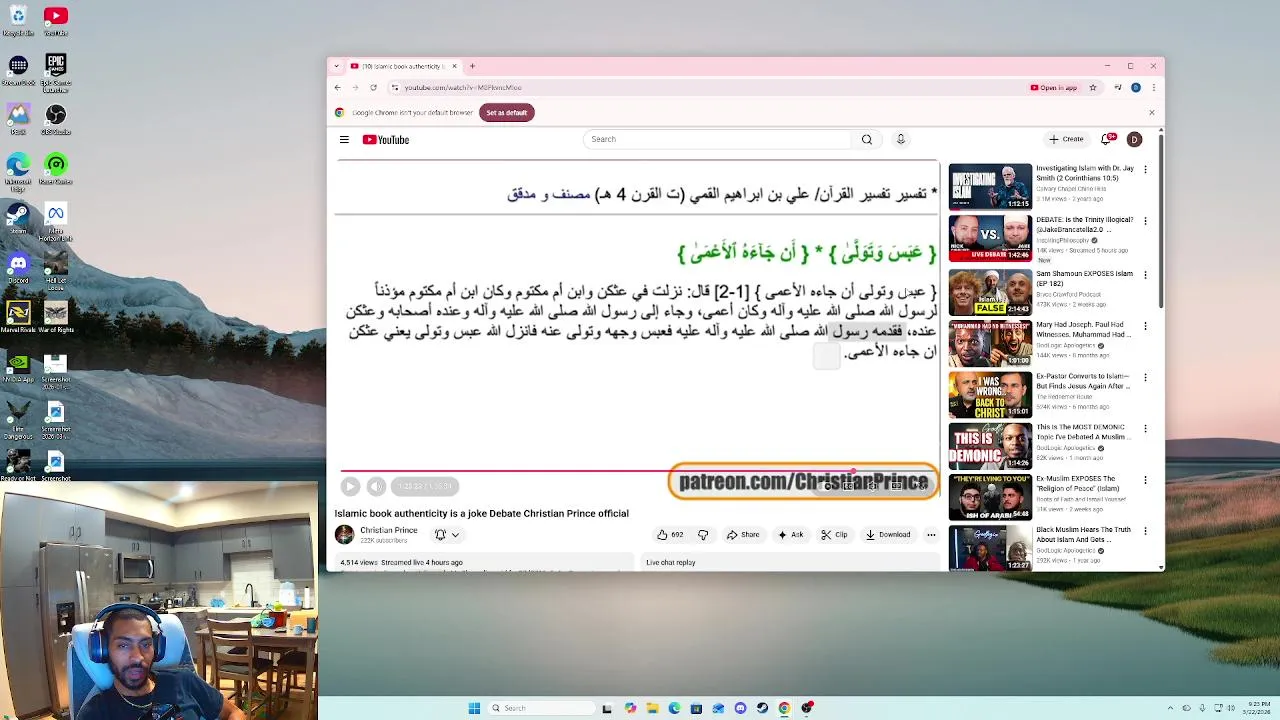Open 'Mary Had Joseph, Paul Had Witnesses' video title

(1084, 329)
